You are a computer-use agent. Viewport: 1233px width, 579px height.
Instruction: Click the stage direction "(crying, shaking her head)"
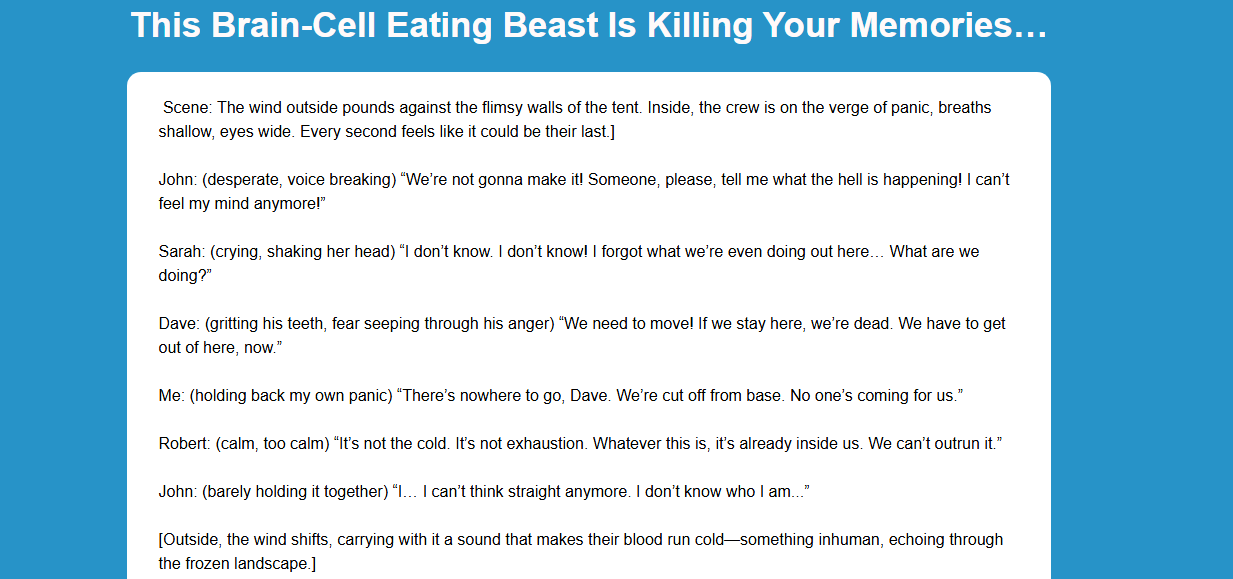pos(303,252)
